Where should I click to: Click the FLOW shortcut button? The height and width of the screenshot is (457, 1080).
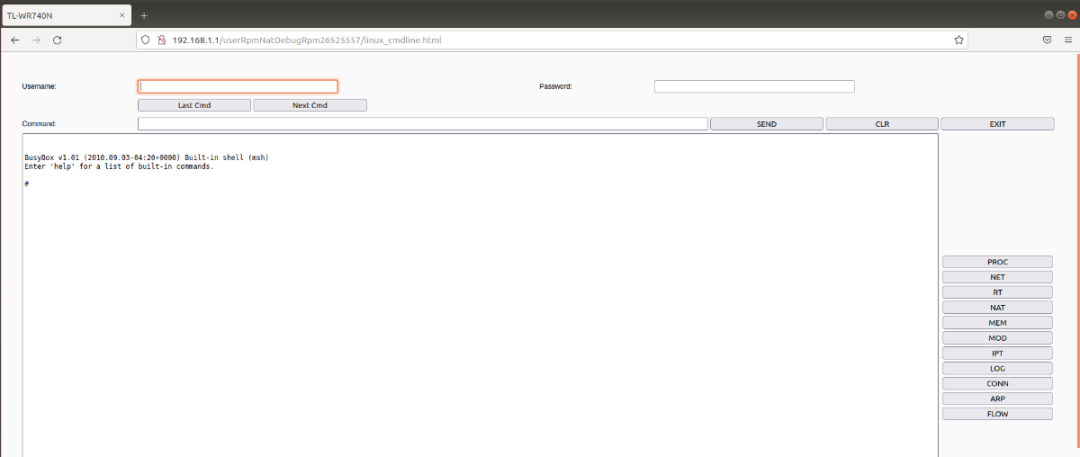click(997, 414)
